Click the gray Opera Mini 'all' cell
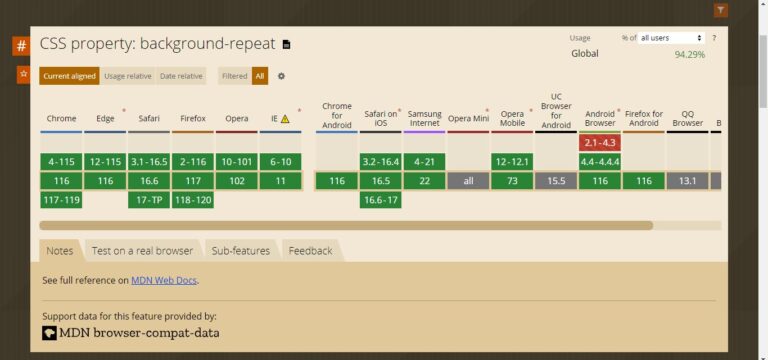This screenshot has width=768, height=360. pyautogui.click(x=468, y=181)
